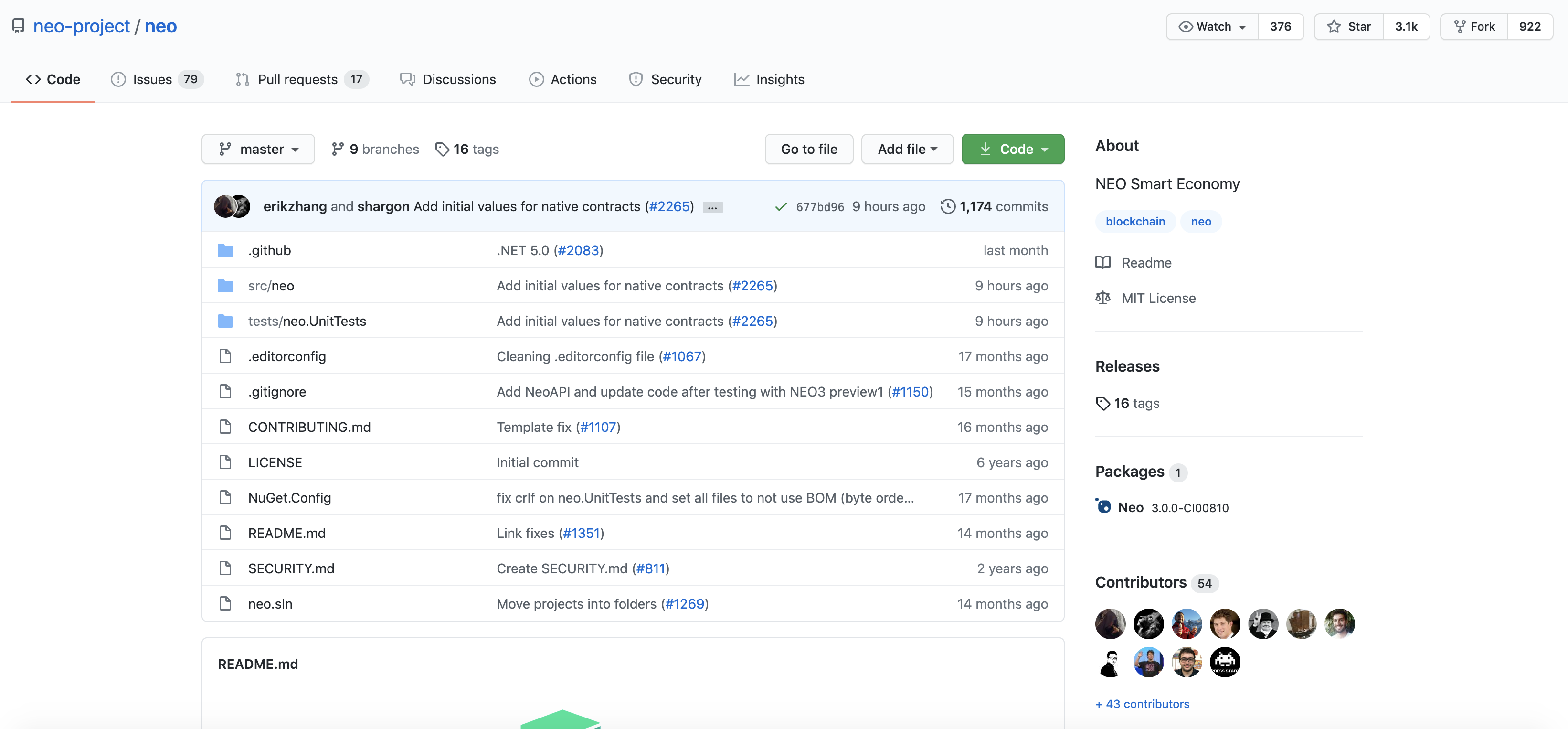
Task: Open the green Code download dropdown
Action: pos(1012,149)
